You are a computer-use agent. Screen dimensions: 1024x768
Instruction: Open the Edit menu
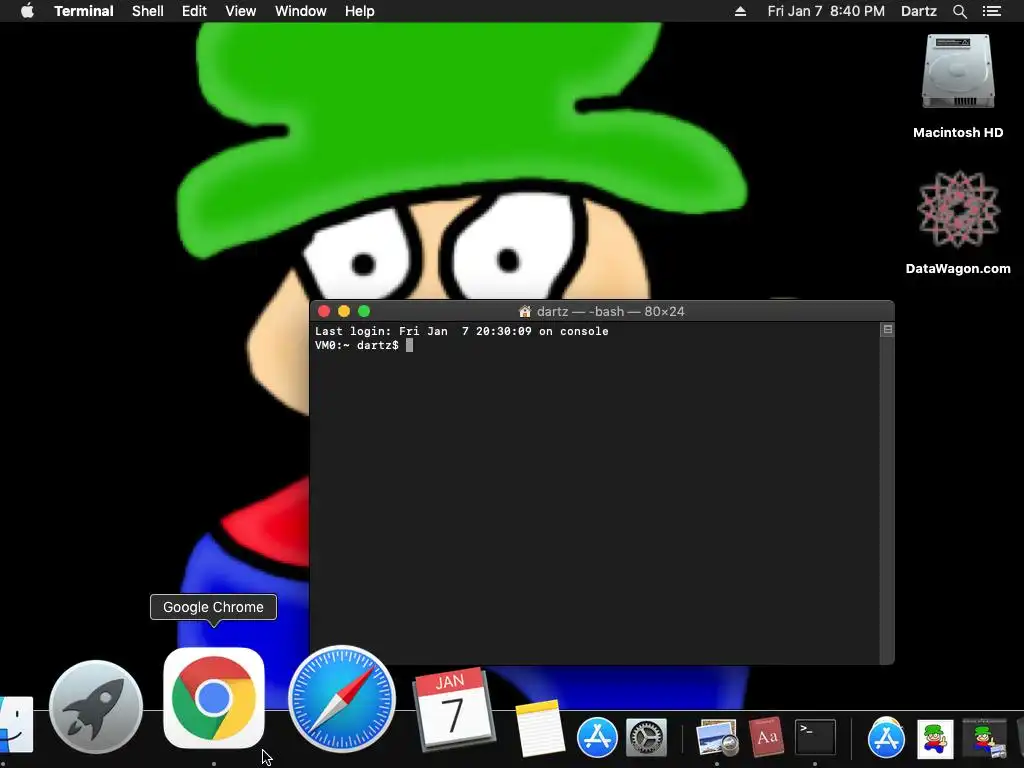[194, 11]
